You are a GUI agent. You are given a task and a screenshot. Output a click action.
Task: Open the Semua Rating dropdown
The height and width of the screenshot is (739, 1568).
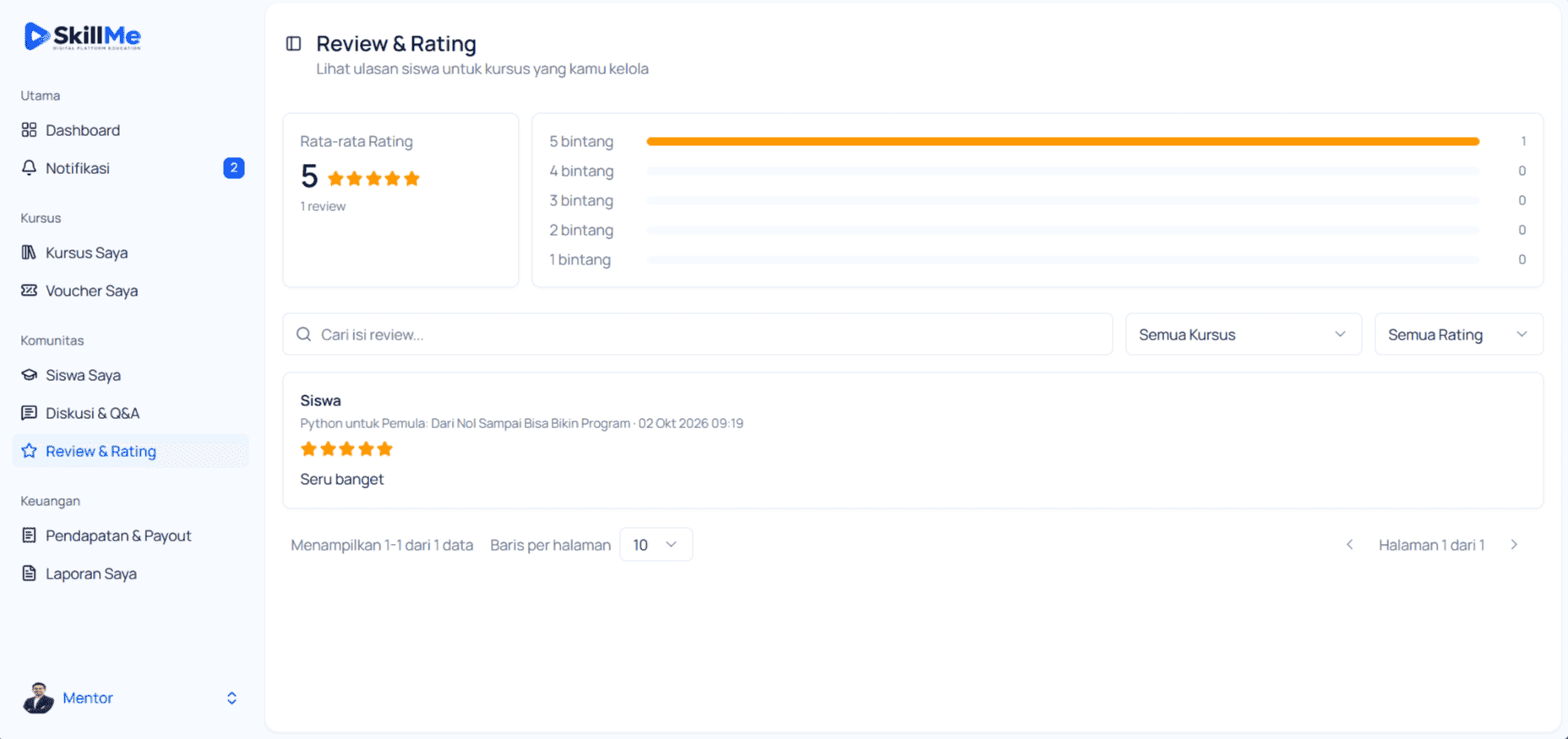(x=1458, y=334)
